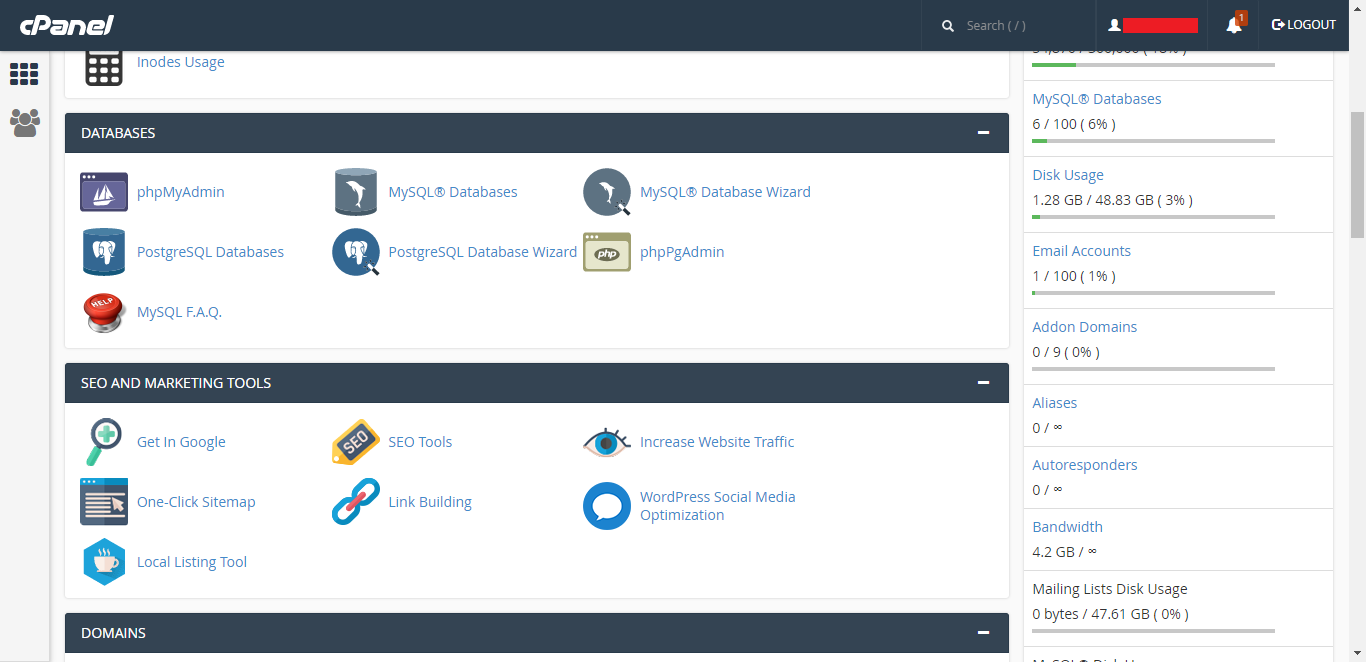The image size is (1366, 662).
Task: Open the phpPgAdmin icon
Action: click(x=607, y=252)
